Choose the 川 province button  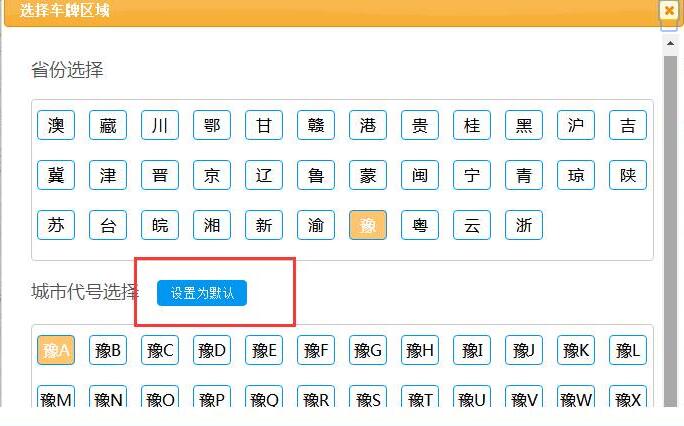point(160,125)
